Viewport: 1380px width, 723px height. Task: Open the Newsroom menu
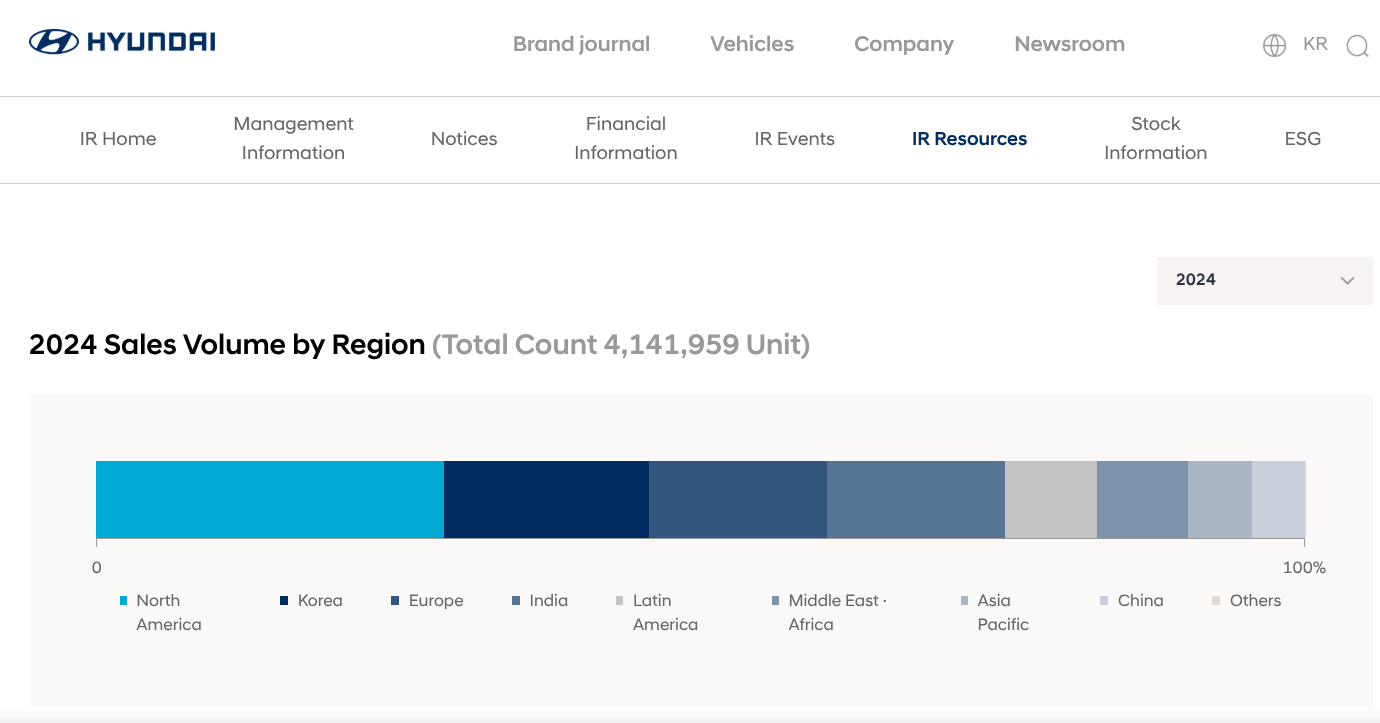(1069, 44)
